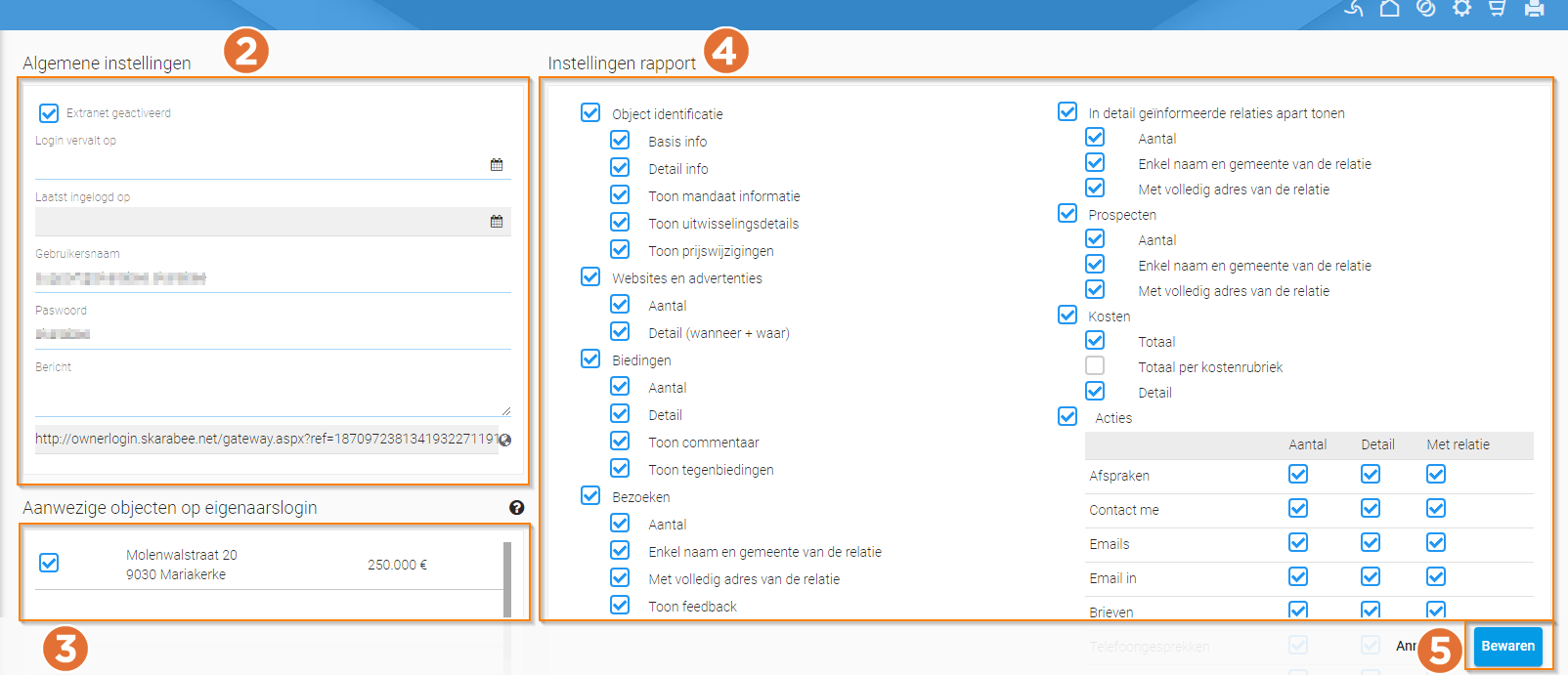Toggle Acties section checkbox

coord(1067,416)
